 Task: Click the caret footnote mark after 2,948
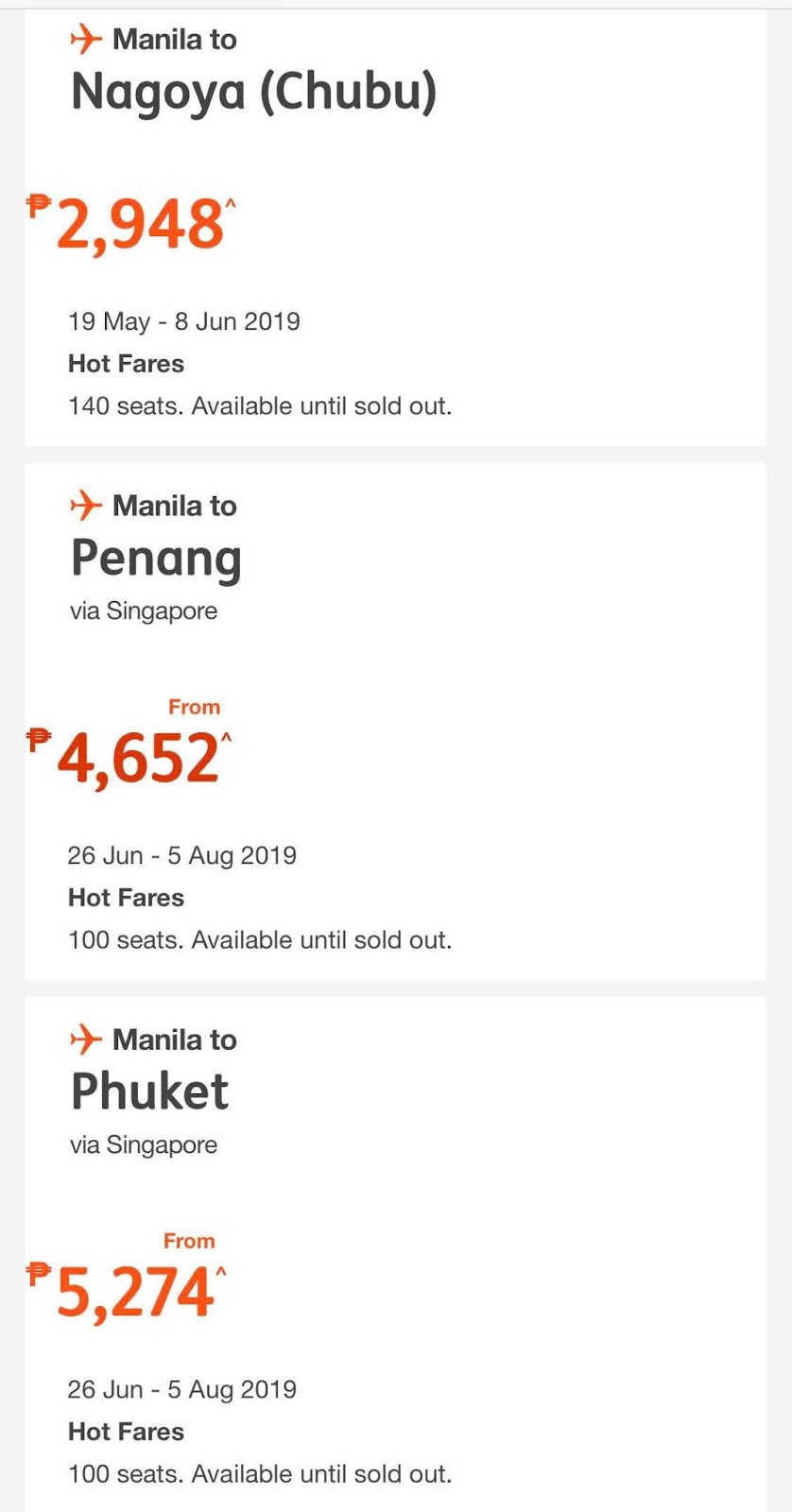click(230, 203)
